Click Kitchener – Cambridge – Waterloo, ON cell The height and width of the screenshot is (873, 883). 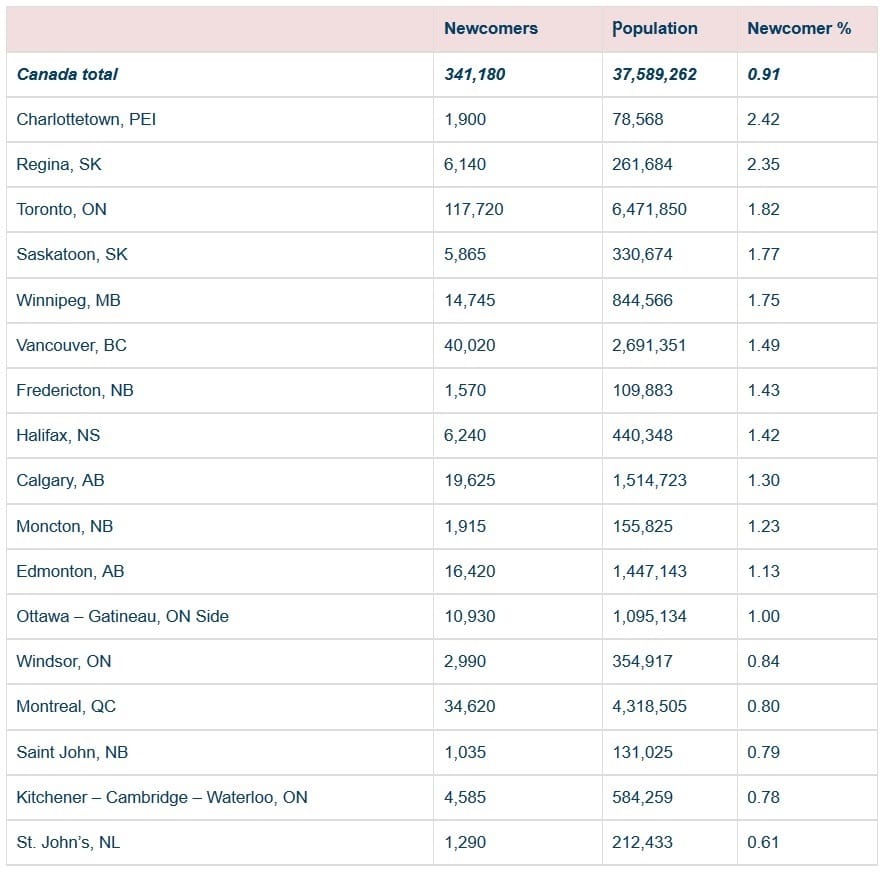[162, 797]
